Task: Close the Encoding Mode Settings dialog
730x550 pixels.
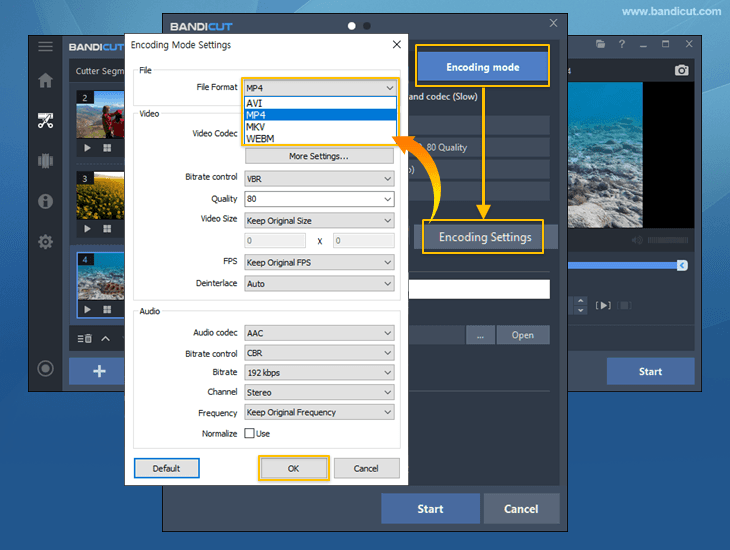Action: tap(397, 45)
